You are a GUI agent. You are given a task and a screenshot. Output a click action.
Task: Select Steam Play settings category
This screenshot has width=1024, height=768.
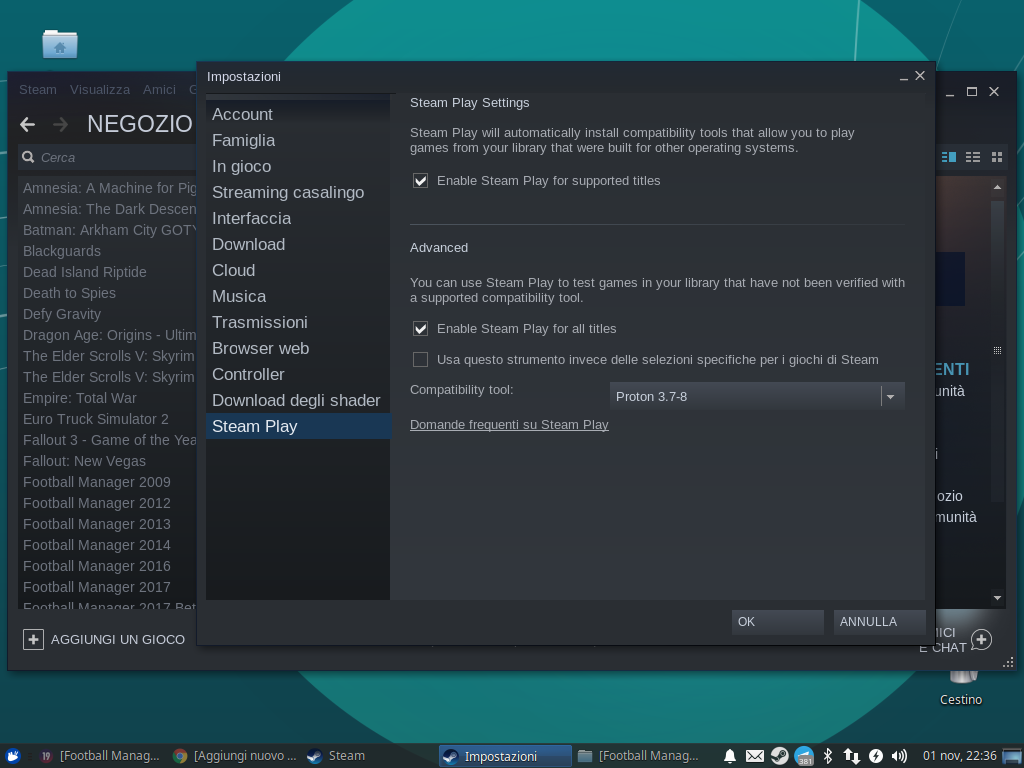(298, 426)
